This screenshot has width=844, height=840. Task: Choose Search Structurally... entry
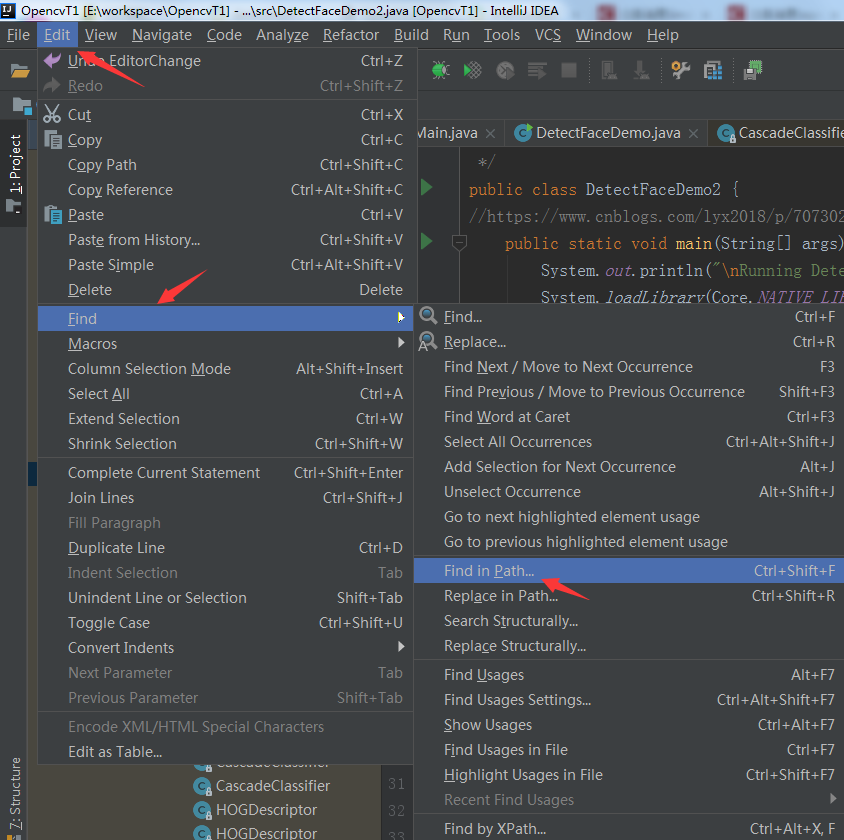pyautogui.click(x=629, y=620)
